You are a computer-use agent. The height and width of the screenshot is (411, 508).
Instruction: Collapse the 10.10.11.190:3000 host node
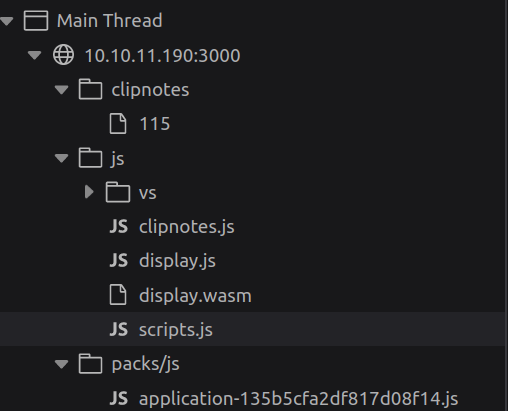[34, 55]
